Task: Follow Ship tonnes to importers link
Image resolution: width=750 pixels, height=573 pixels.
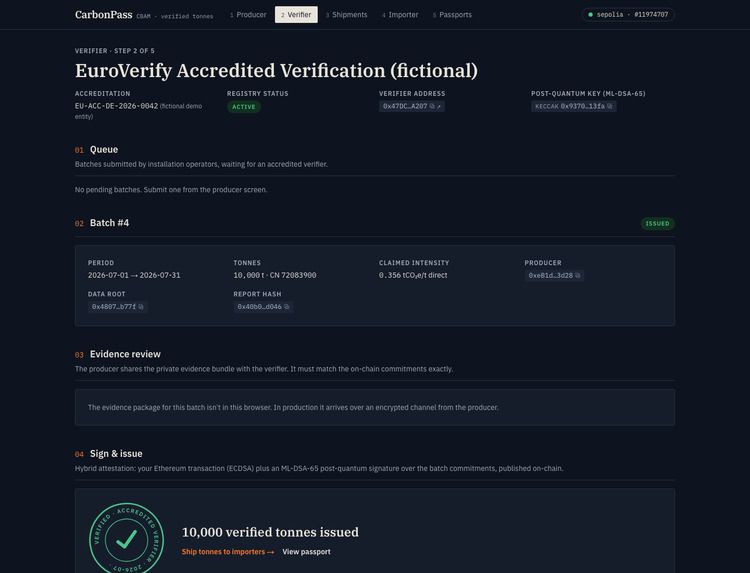Action: (x=228, y=552)
